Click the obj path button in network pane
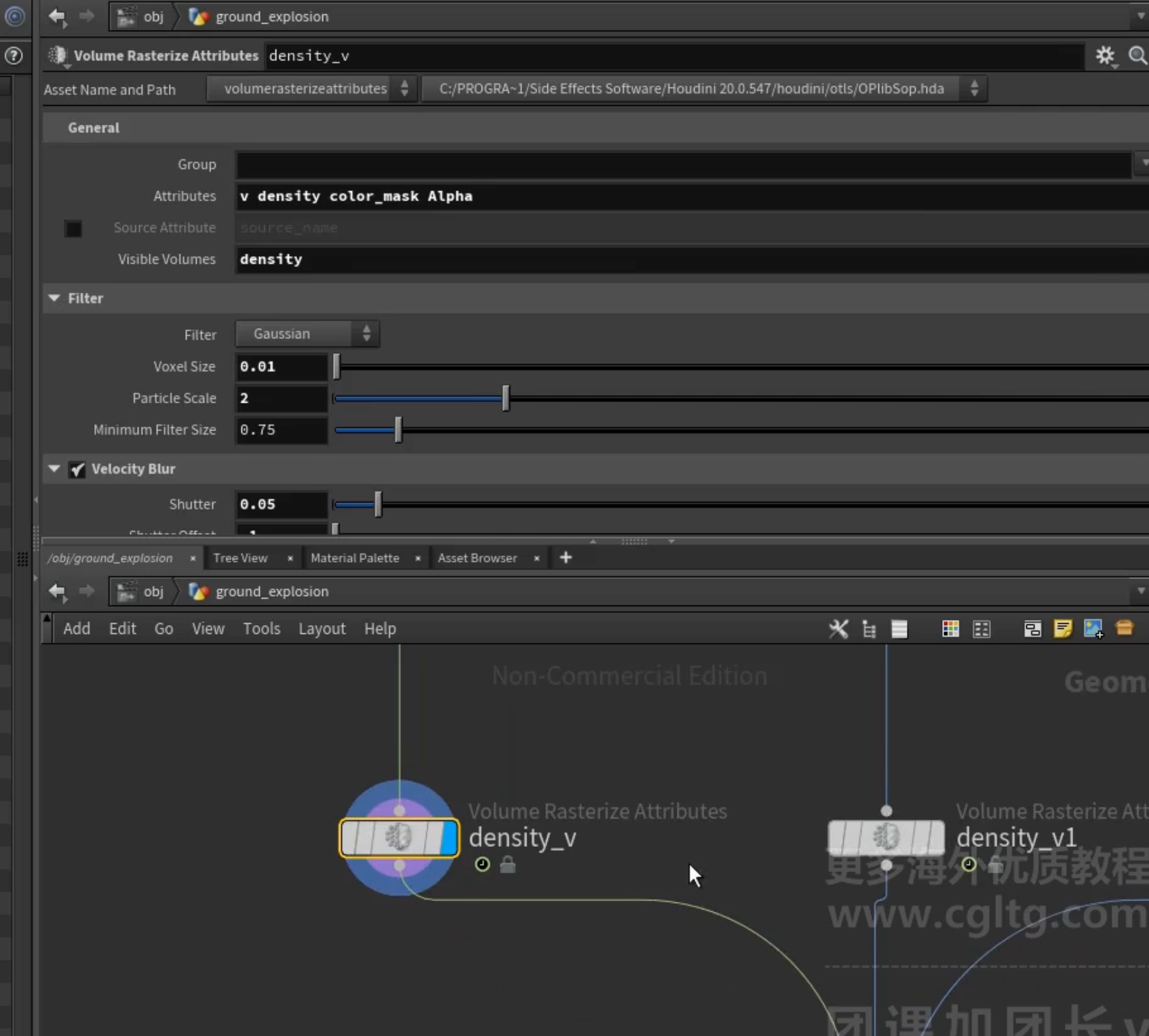The height and width of the screenshot is (1036, 1149). 142,591
